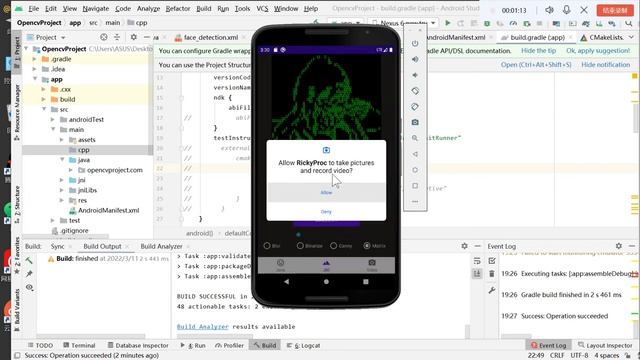Mute recorder speaker icon
640x360 pixels.
549,10
